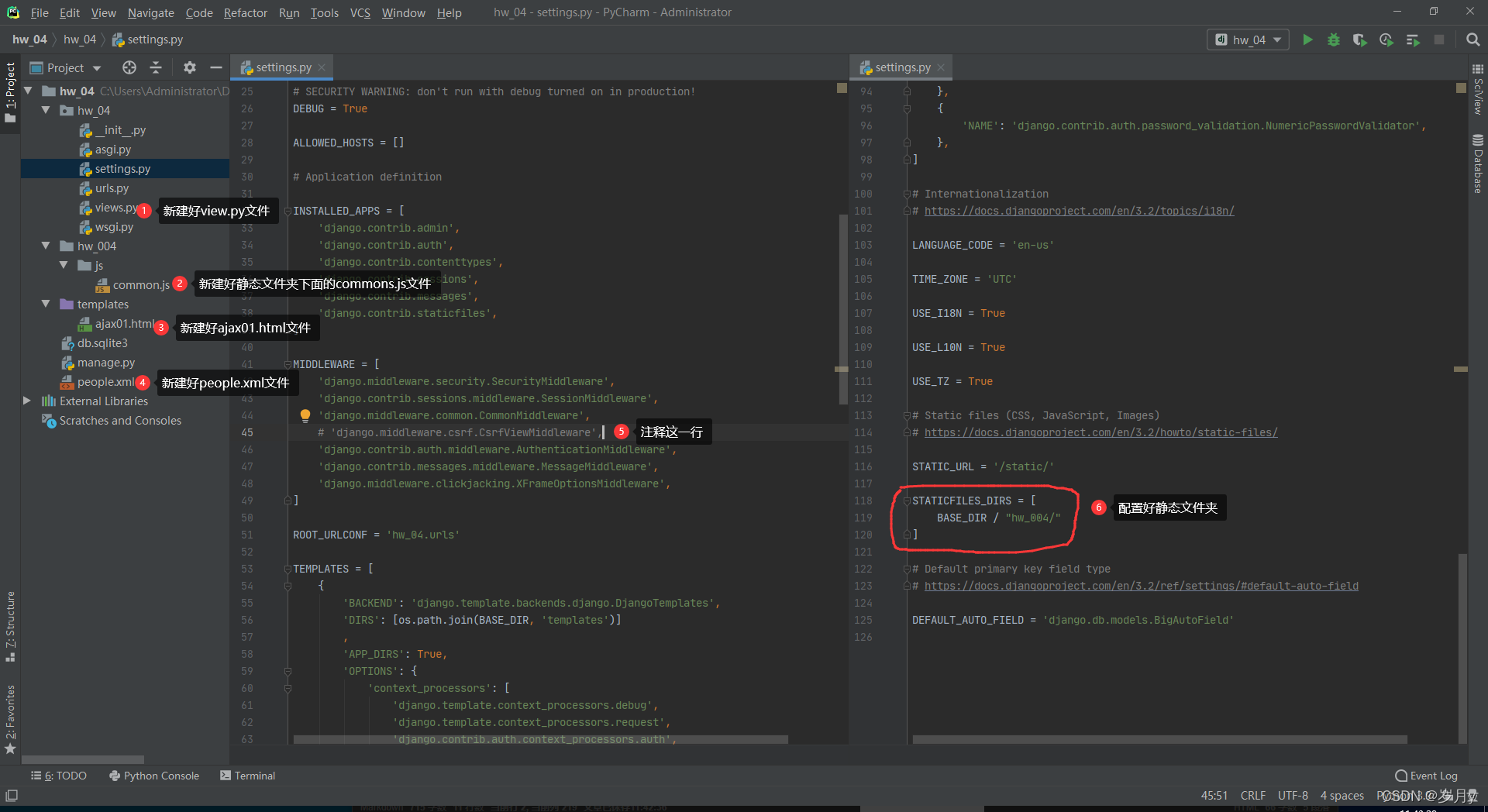
Task: Open the Structure tool window
Action: [10, 626]
